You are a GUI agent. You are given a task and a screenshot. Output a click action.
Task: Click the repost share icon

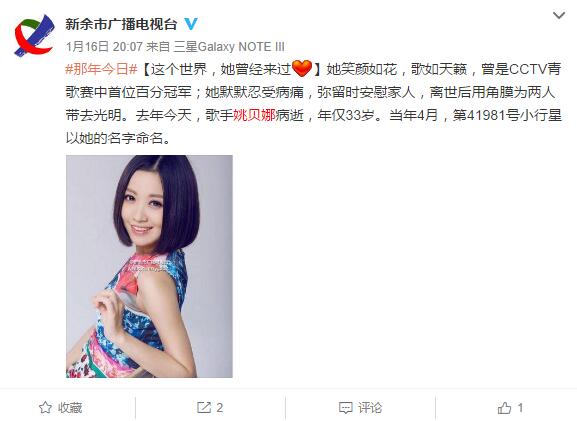pyautogui.click(x=204, y=407)
